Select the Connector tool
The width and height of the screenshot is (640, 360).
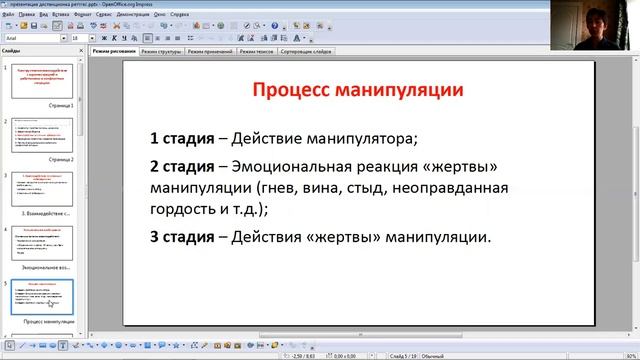pyautogui.click(x=90, y=345)
